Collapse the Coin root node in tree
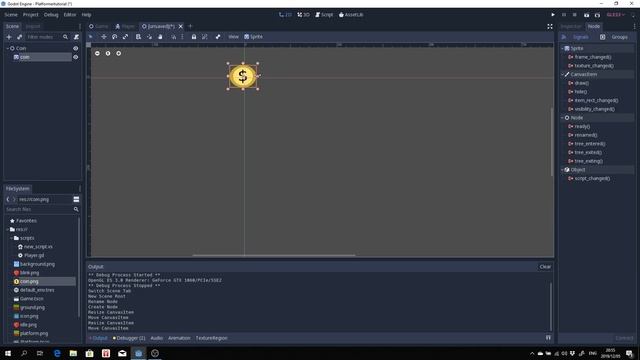 click(x=7, y=48)
